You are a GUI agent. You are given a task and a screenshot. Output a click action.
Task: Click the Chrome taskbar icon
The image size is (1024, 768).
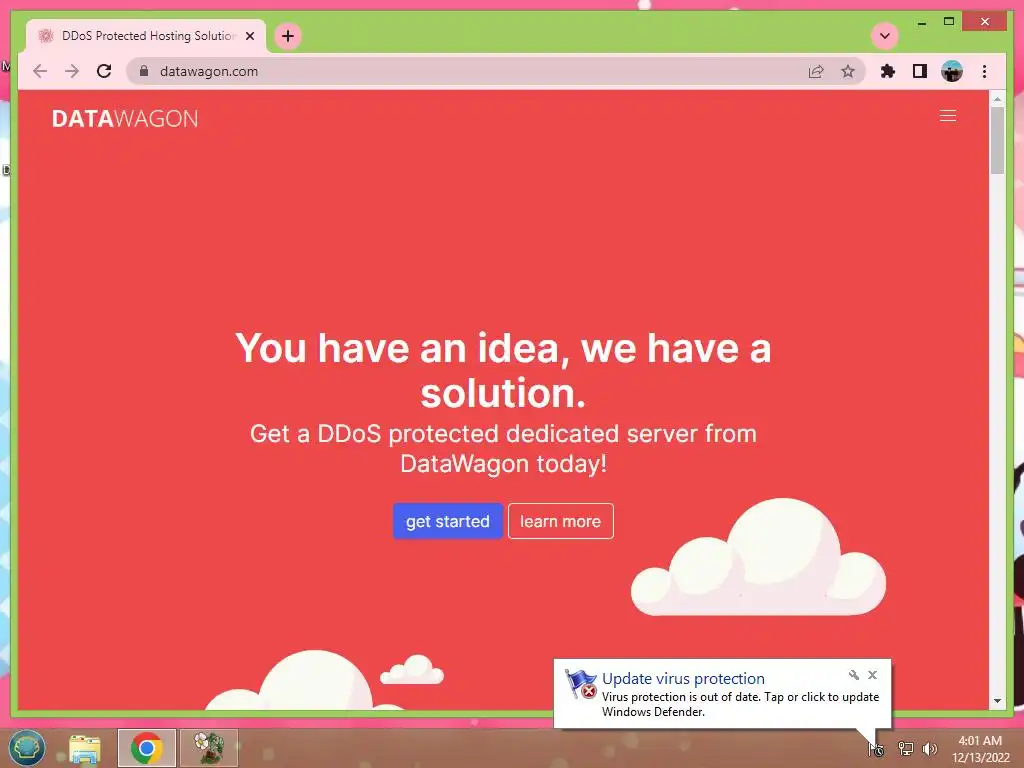tap(146, 748)
